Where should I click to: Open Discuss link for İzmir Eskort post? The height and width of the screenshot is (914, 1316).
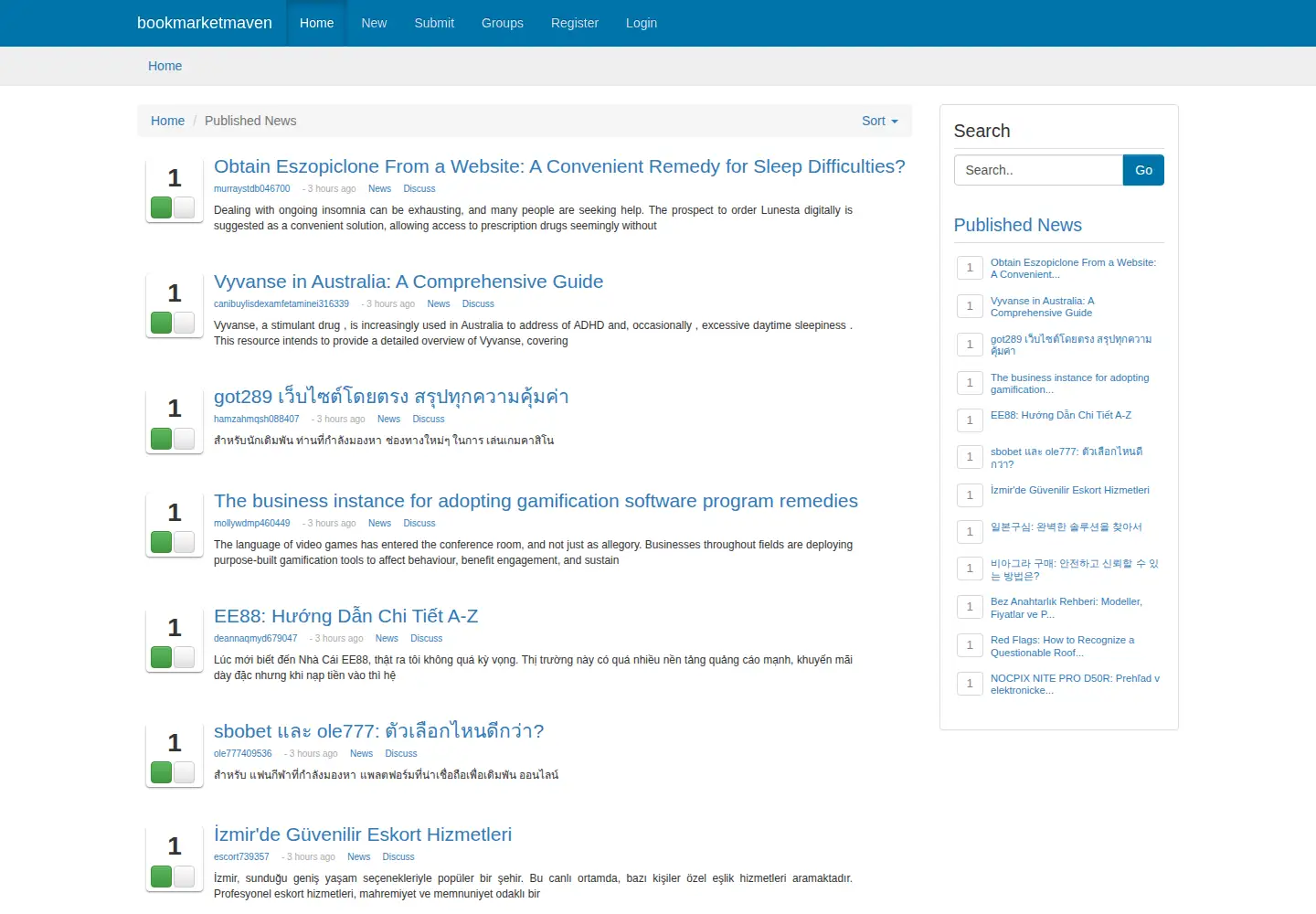click(x=398, y=857)
